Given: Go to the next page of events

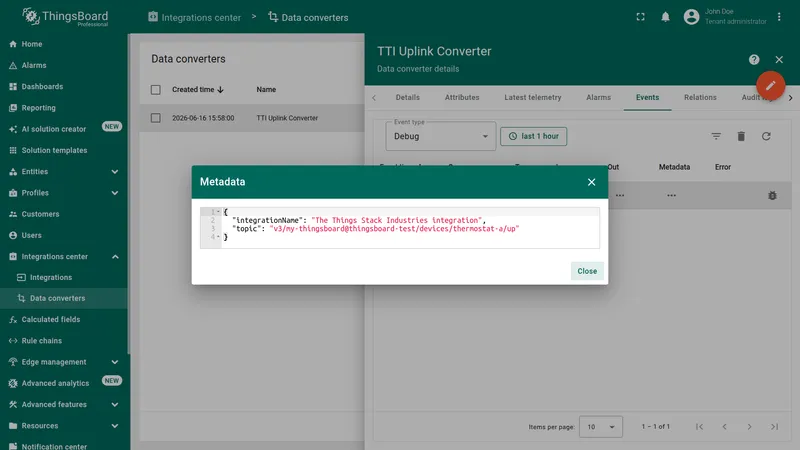Looking at the screenshot, I should click(749, 427).
